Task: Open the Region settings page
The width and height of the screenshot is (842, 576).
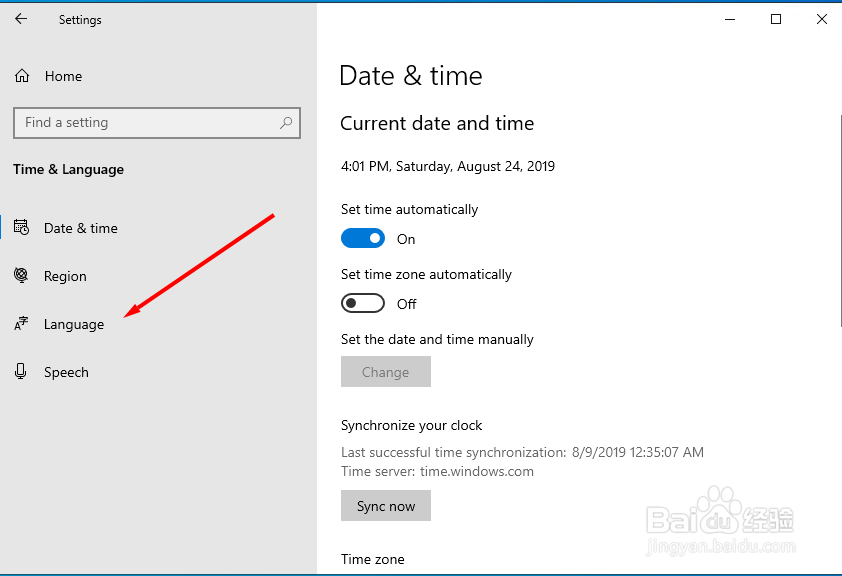Action: [x=65, y=276]
